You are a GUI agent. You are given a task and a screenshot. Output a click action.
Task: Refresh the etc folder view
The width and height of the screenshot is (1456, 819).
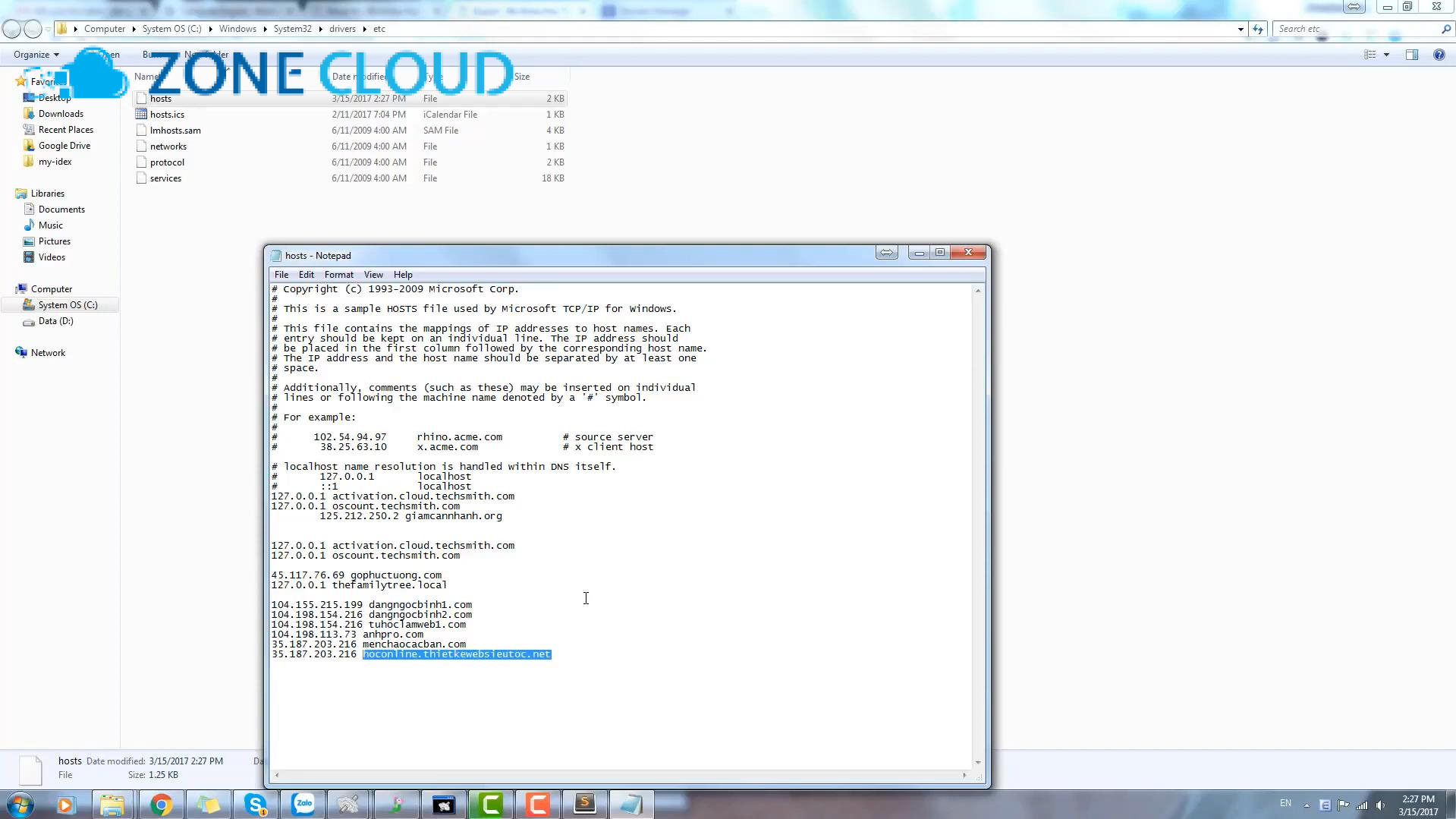pos(1258,29)
